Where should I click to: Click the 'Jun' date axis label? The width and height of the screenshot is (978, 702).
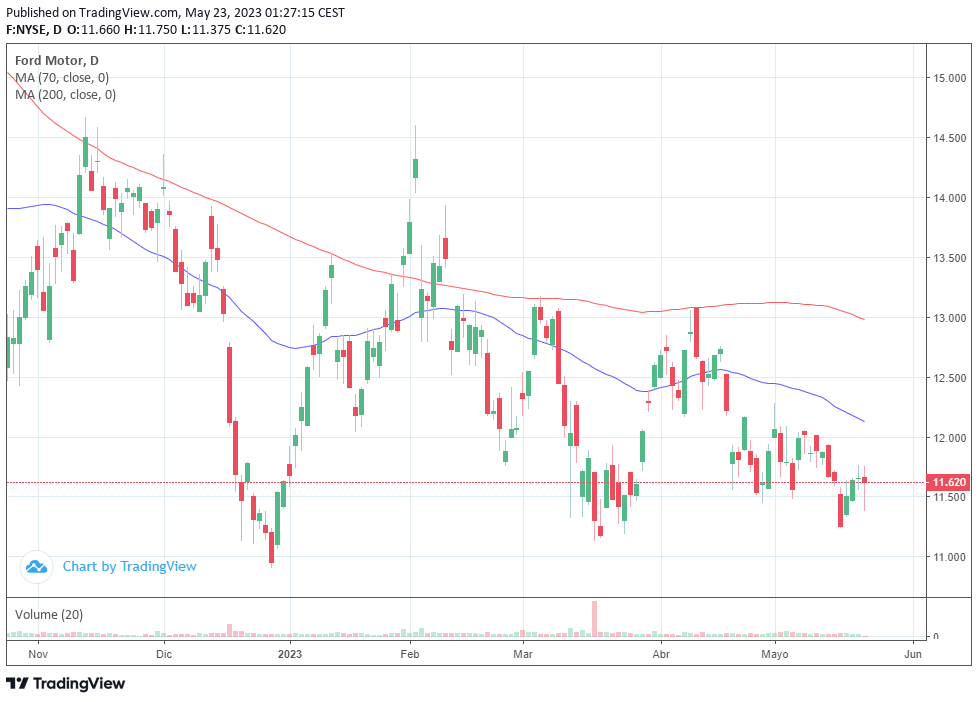pyautogui.click(x=913, y=654)
